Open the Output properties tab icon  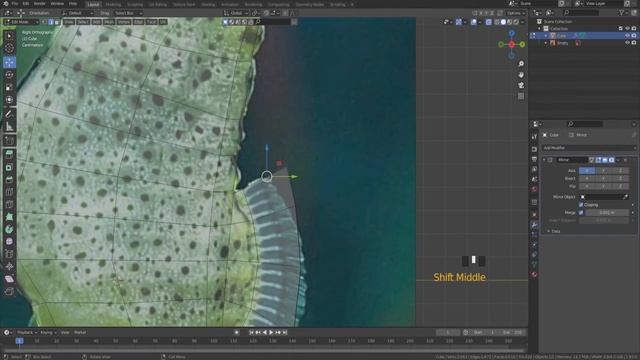coord(534,159)
